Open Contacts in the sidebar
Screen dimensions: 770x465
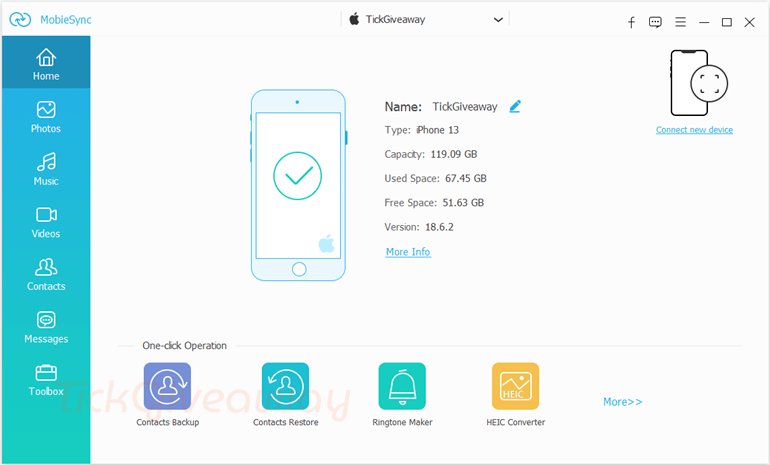click(46, 274)
